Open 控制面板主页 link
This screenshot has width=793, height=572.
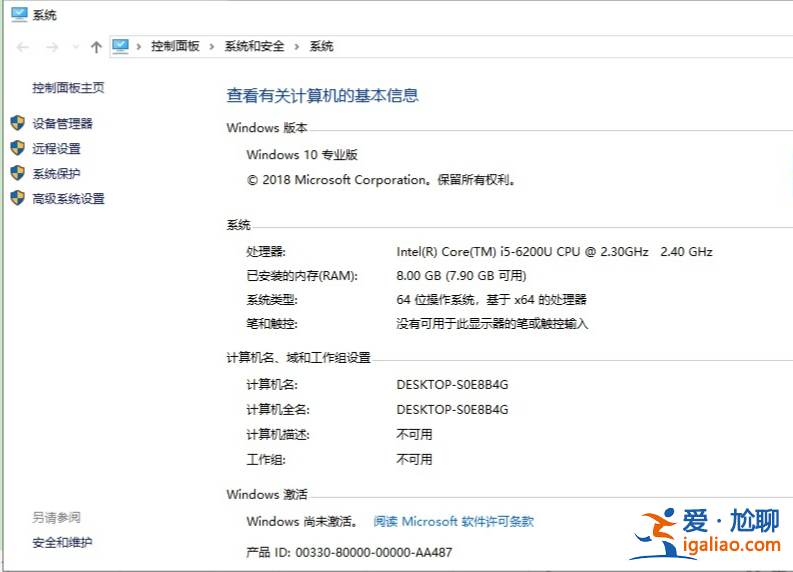click(68, 88)
